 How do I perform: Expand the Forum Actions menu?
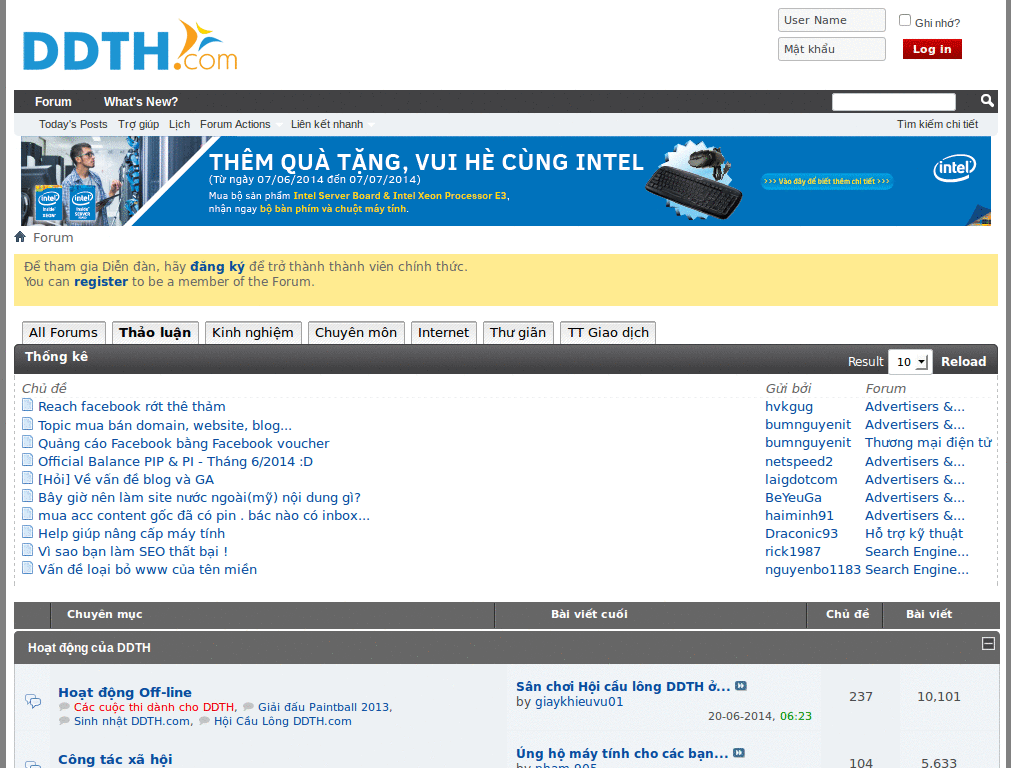(x=241, y=124)
